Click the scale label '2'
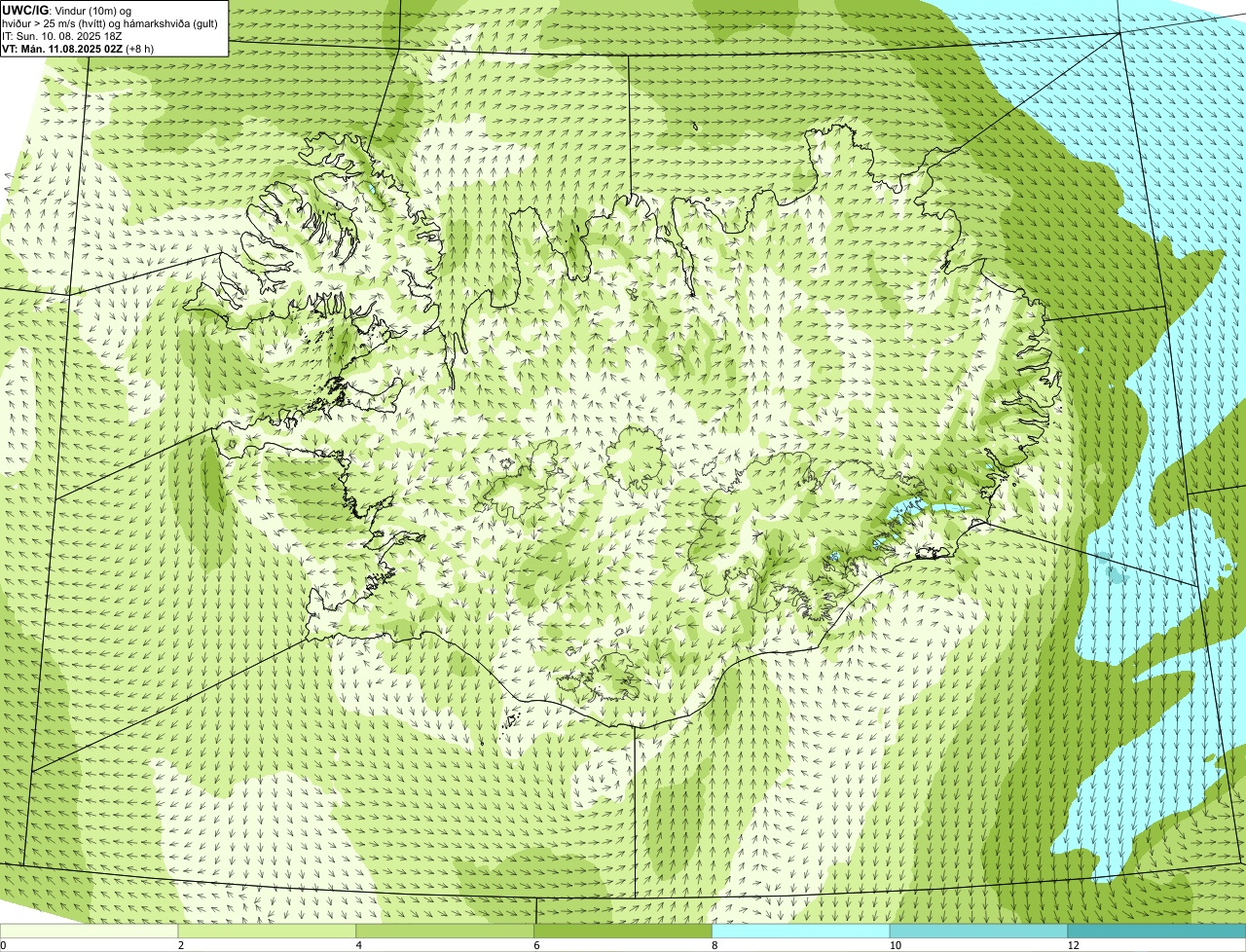 point(181,945)
